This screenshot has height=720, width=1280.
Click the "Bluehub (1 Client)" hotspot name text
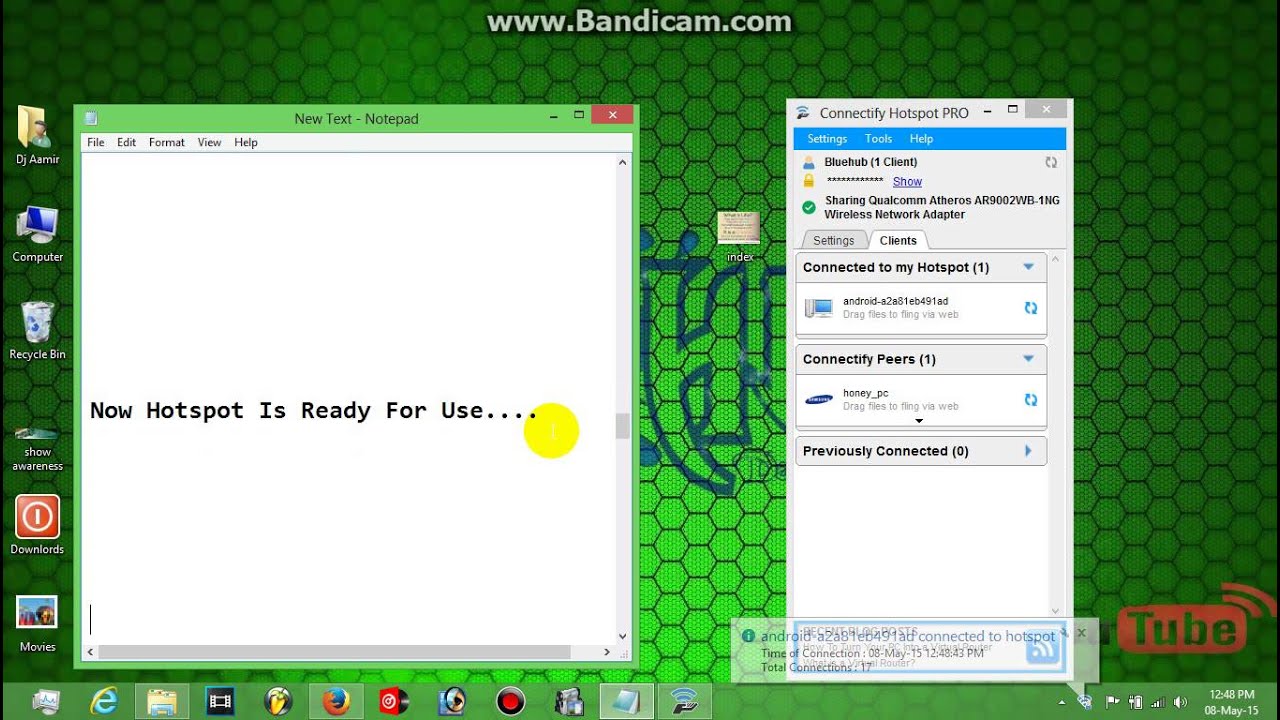(x=871, y=162)
